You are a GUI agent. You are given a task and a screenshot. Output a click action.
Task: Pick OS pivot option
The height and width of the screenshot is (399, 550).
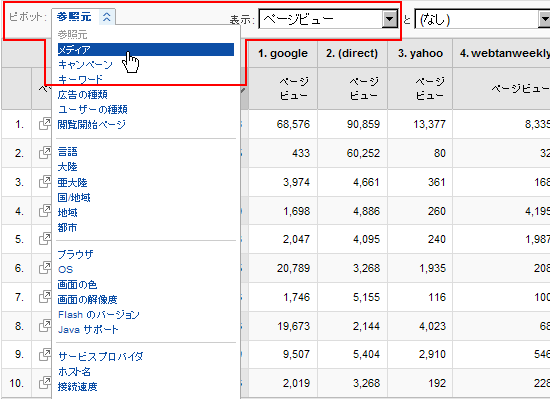(x=65, y=269)
